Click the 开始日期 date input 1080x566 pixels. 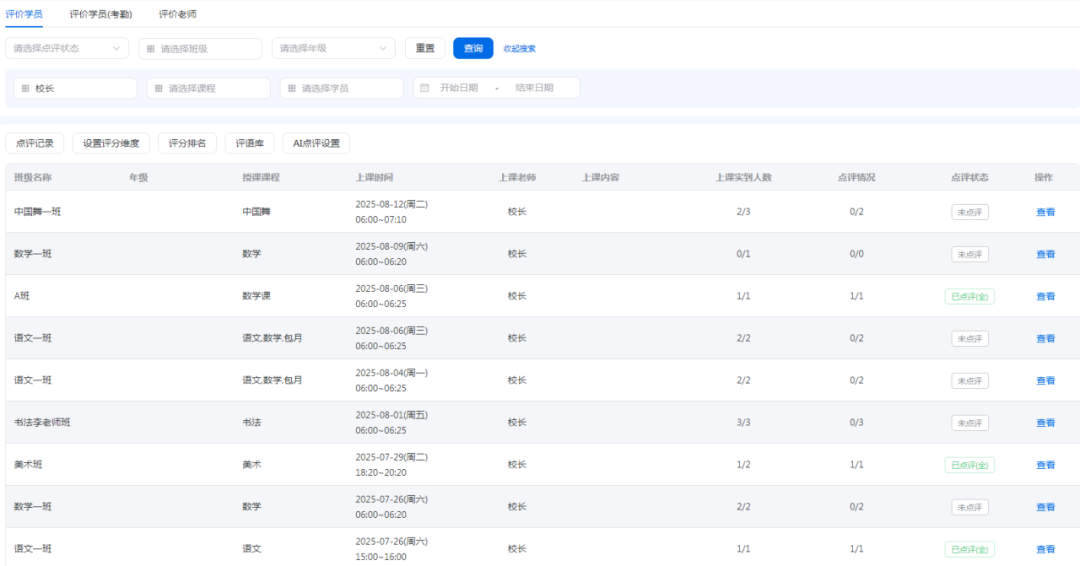(x=459, y=88)
